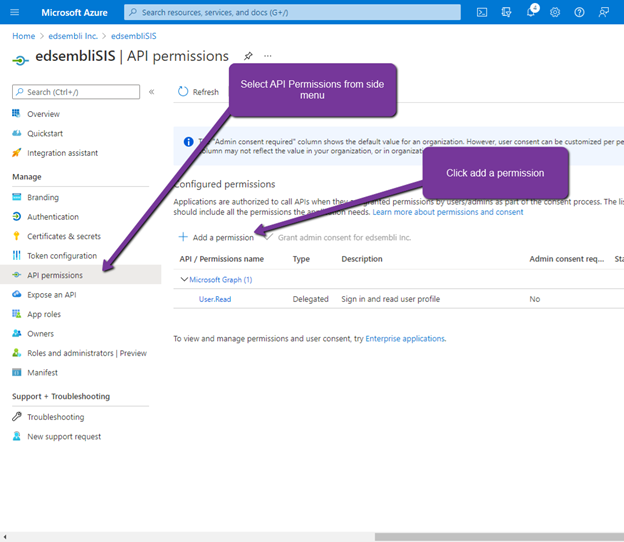624x542 pixels.
Task: Click the plus icon for Add a permission
Action: coord(183,237)
